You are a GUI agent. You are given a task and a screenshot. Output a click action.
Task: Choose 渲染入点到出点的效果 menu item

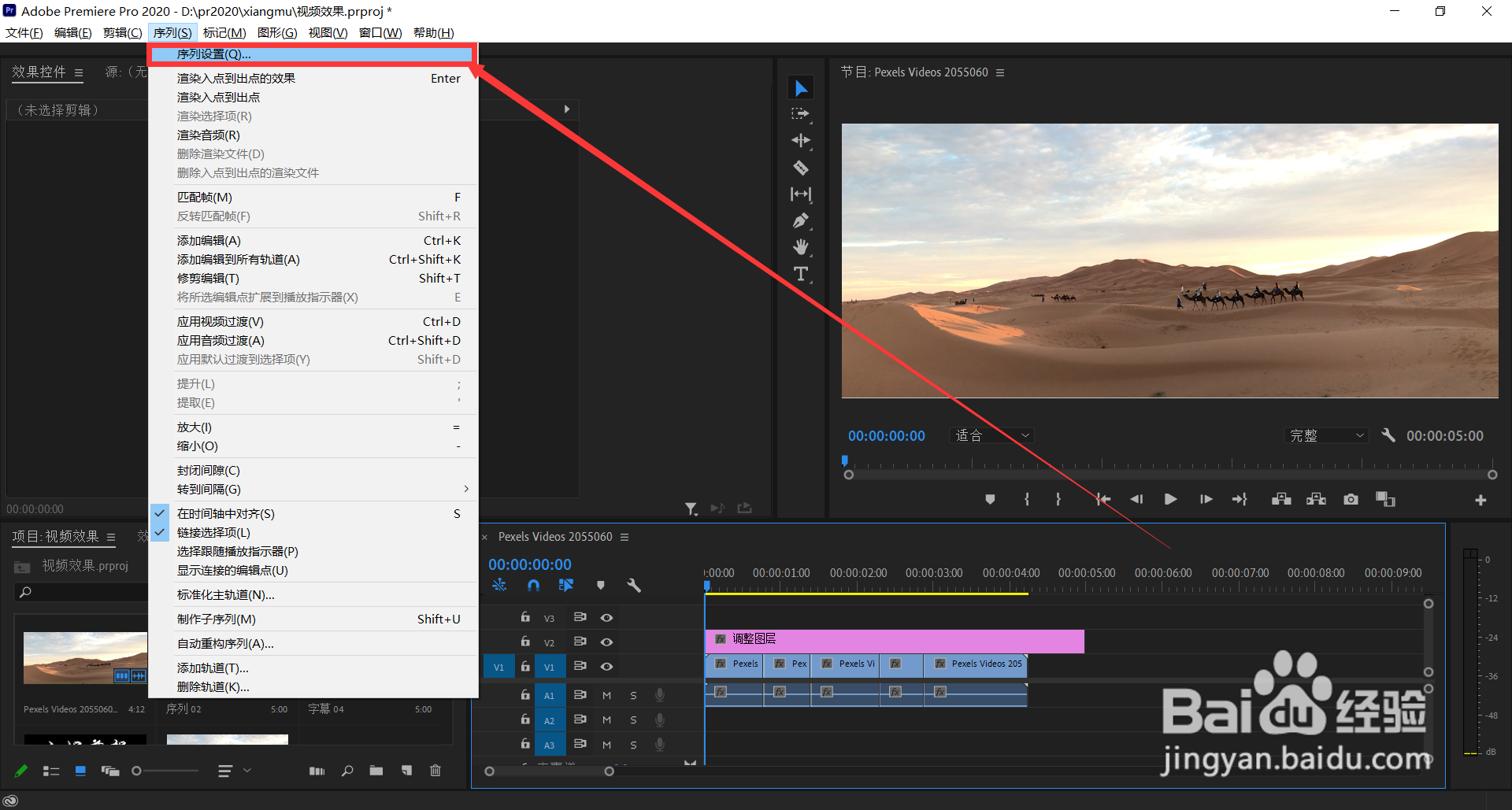tap(313, 79)
